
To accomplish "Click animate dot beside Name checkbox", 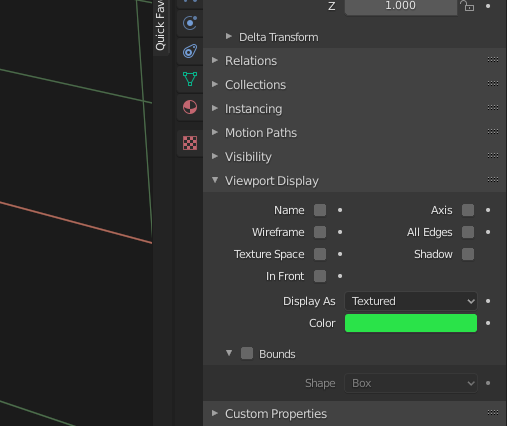I will (340, 210).
